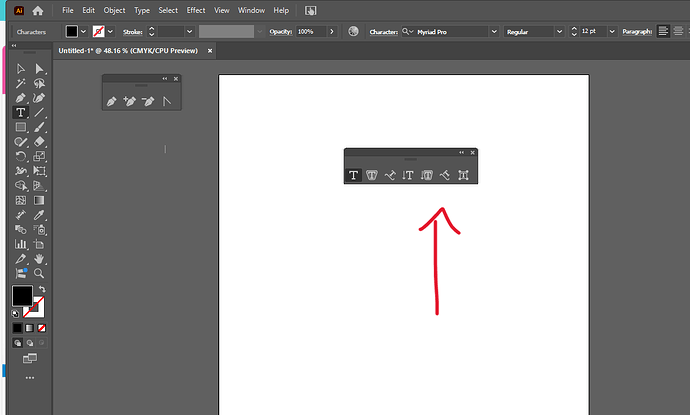Open fill color dropdown in control bar
690x415 pixels.
(83, 32)
